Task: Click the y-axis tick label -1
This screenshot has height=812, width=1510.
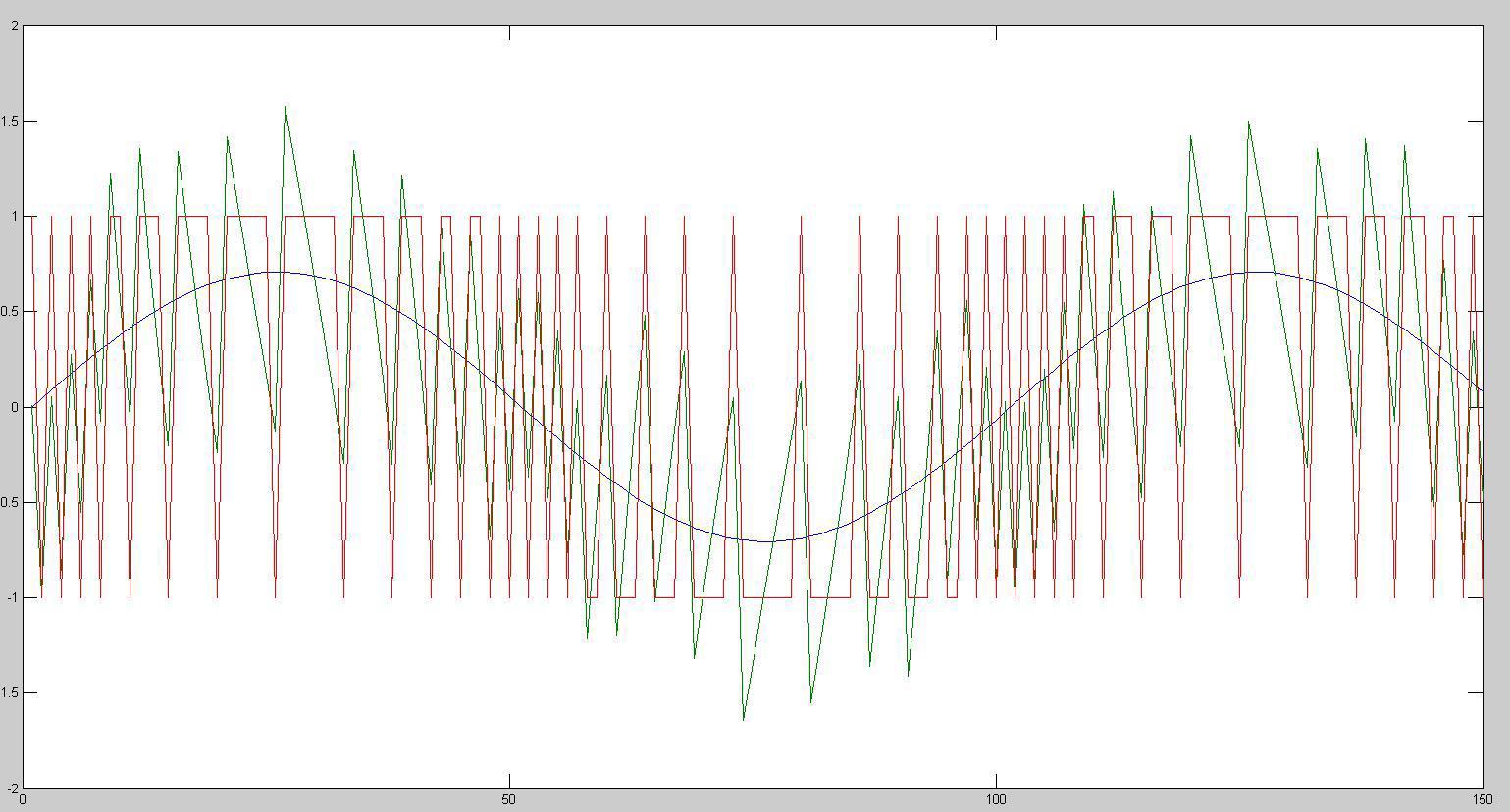Action: pos(12,597)
